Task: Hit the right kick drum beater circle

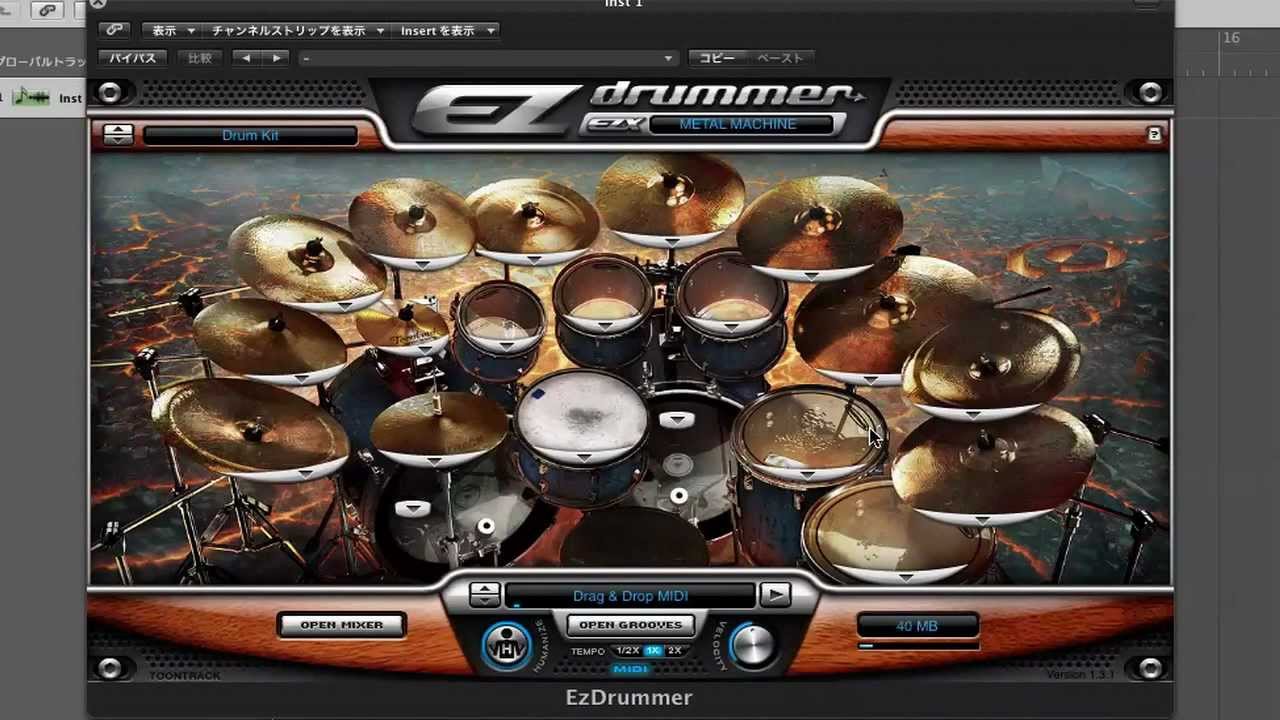Action: tap(678, 495)
